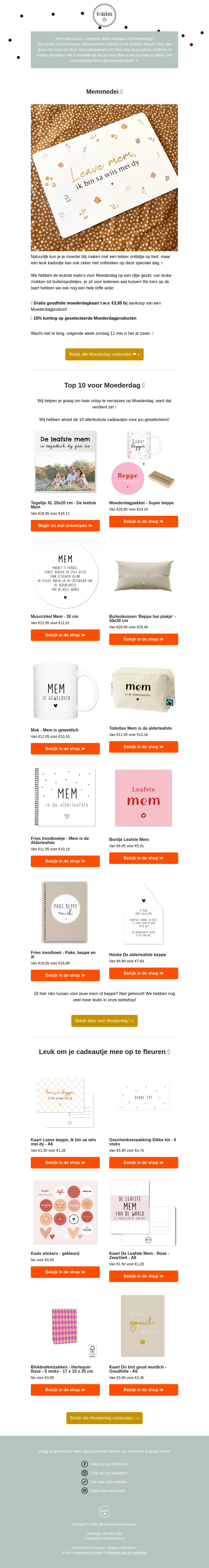Click 'Bekijk alle Moederdag cadeautips' button below intro
The height and width of the screenshot is (1568, 209).
pyautogui.click(x=104, y=354)
